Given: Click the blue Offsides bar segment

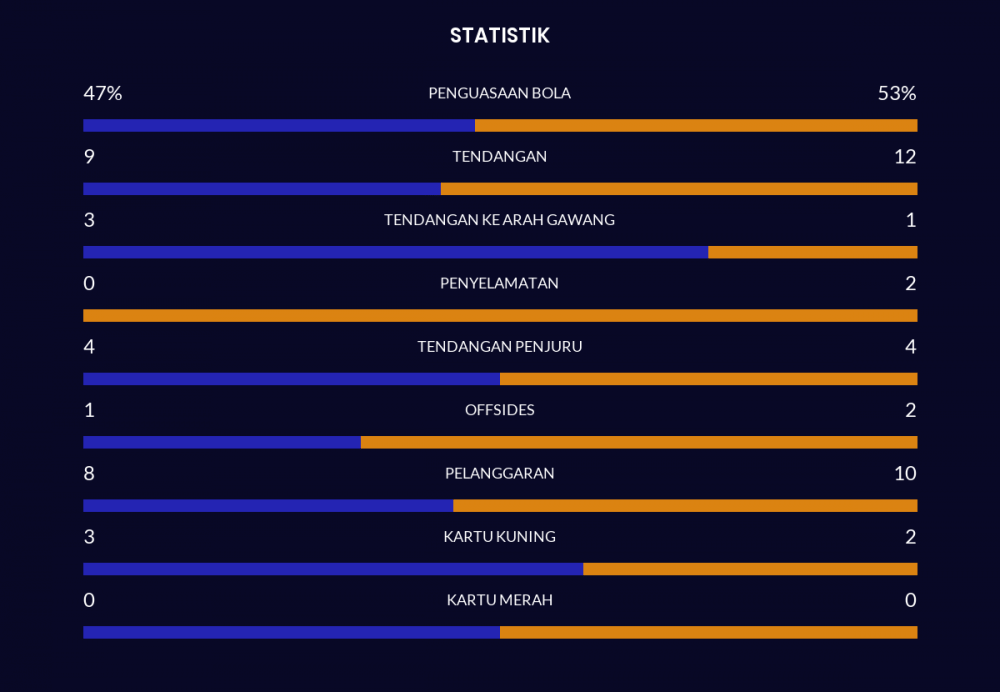Looking at the screenshot, I should coord(222,442).
